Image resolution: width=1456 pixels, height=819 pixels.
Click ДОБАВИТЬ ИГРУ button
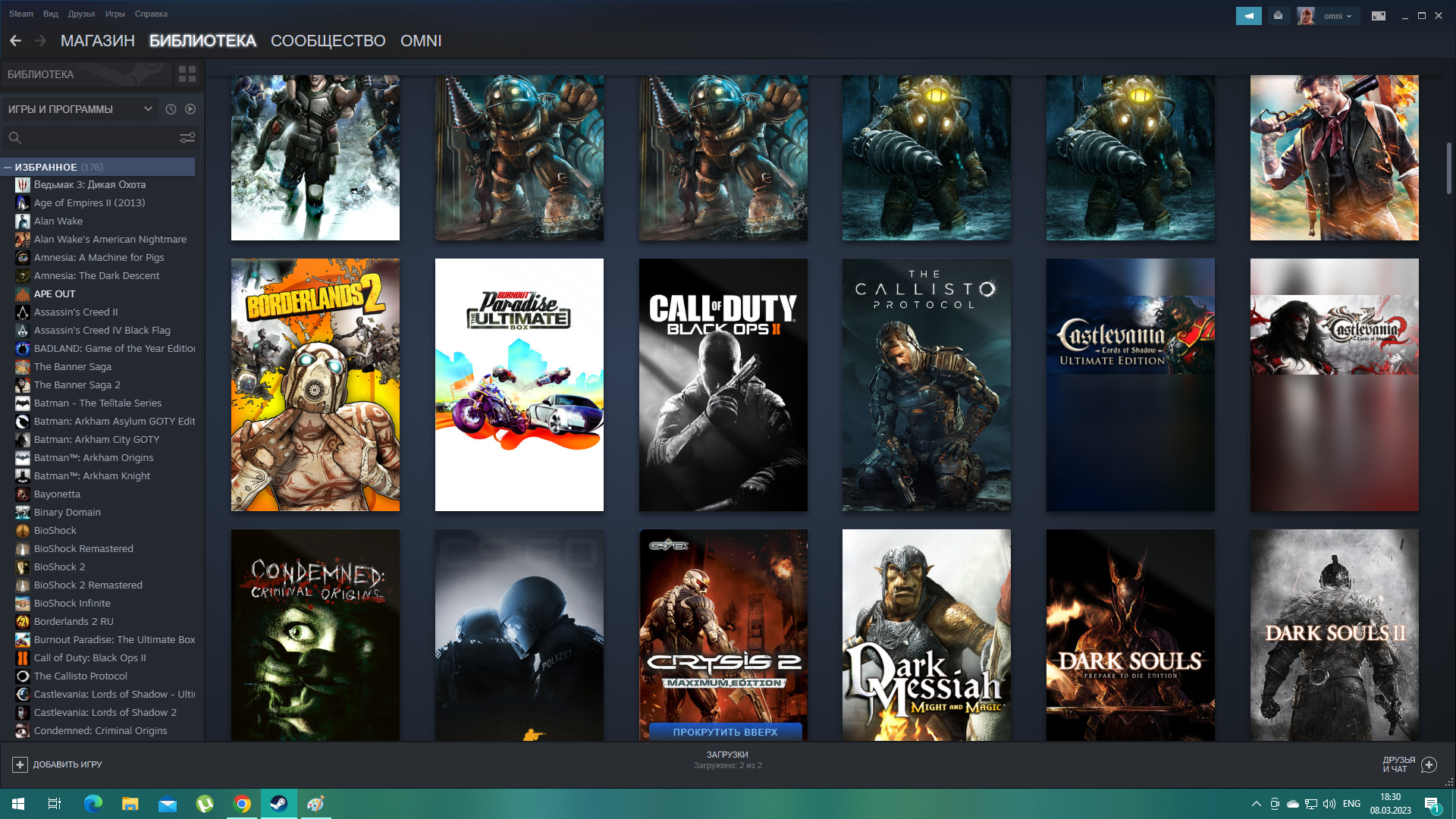[x=58, y=764]
